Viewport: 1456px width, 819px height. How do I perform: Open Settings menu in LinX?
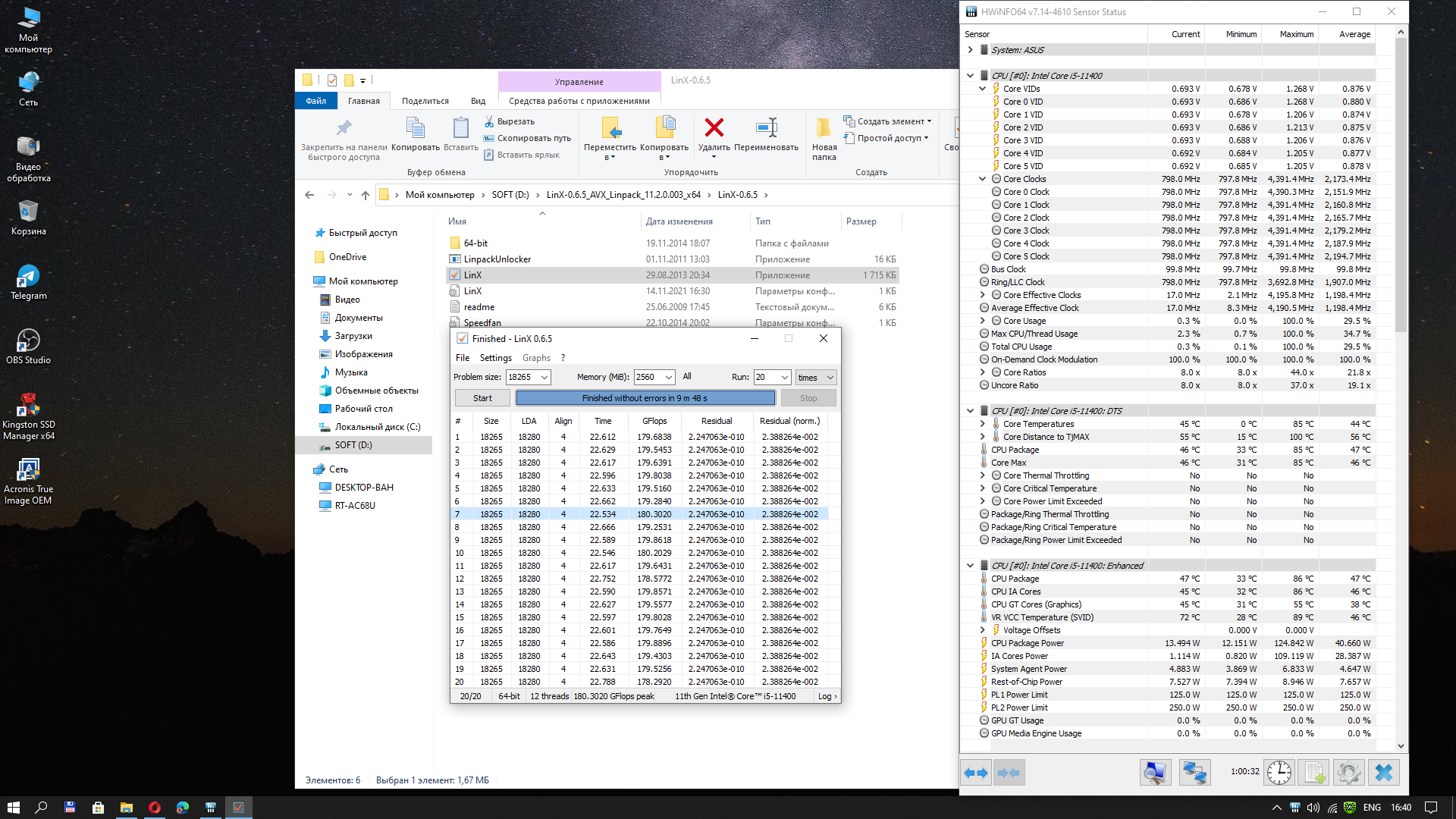pos(495,358)
